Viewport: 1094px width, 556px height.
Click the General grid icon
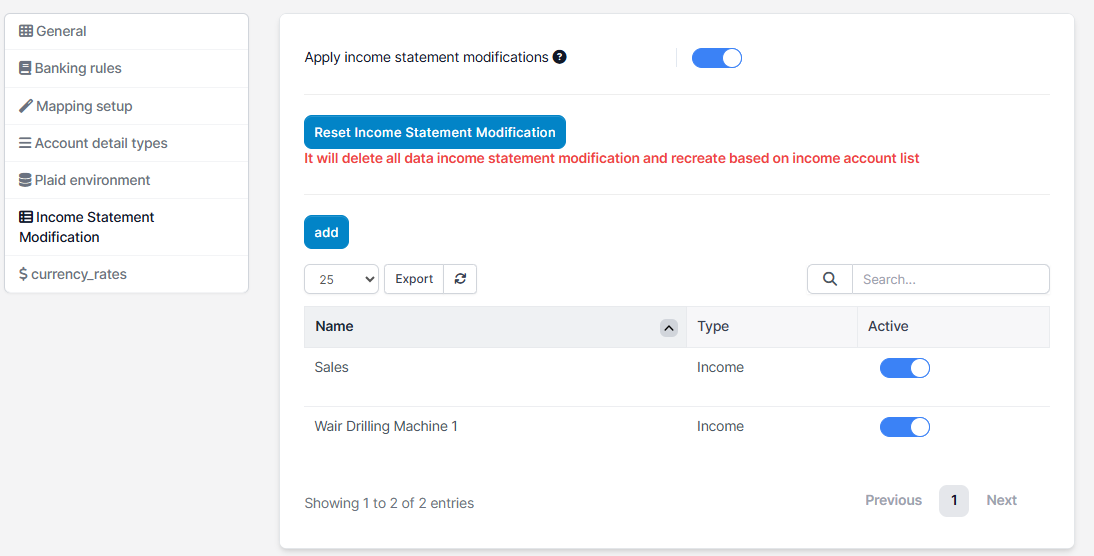pyautogui.click(x=26, y=31)
